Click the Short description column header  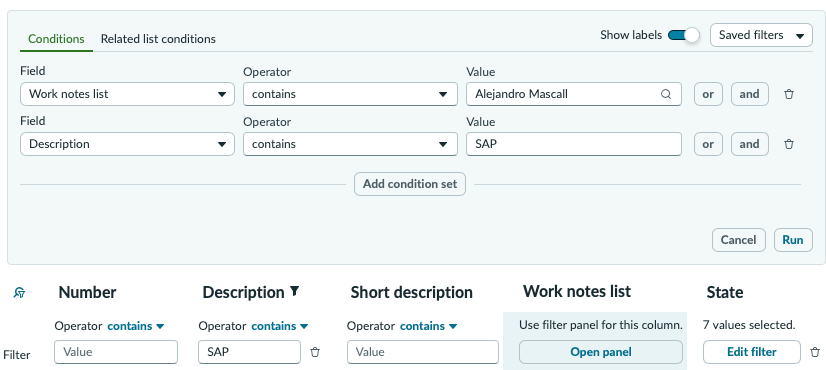[411, 293]
